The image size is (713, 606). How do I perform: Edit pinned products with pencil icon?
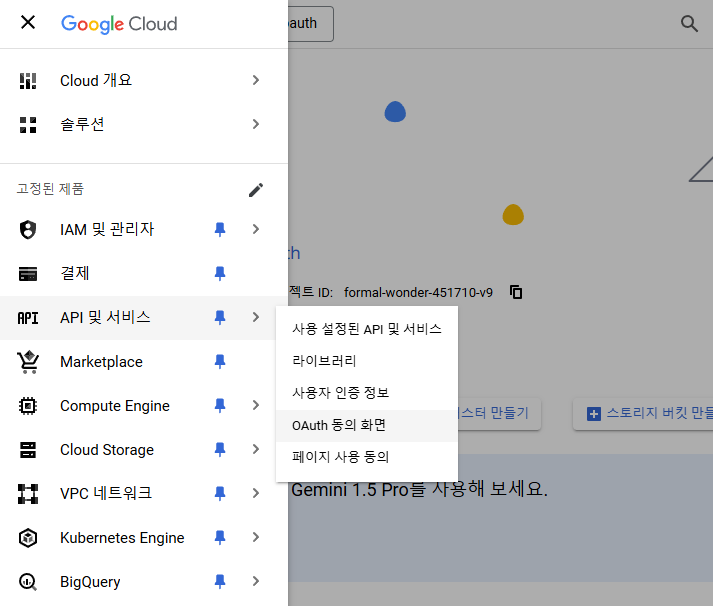[256, 190]
